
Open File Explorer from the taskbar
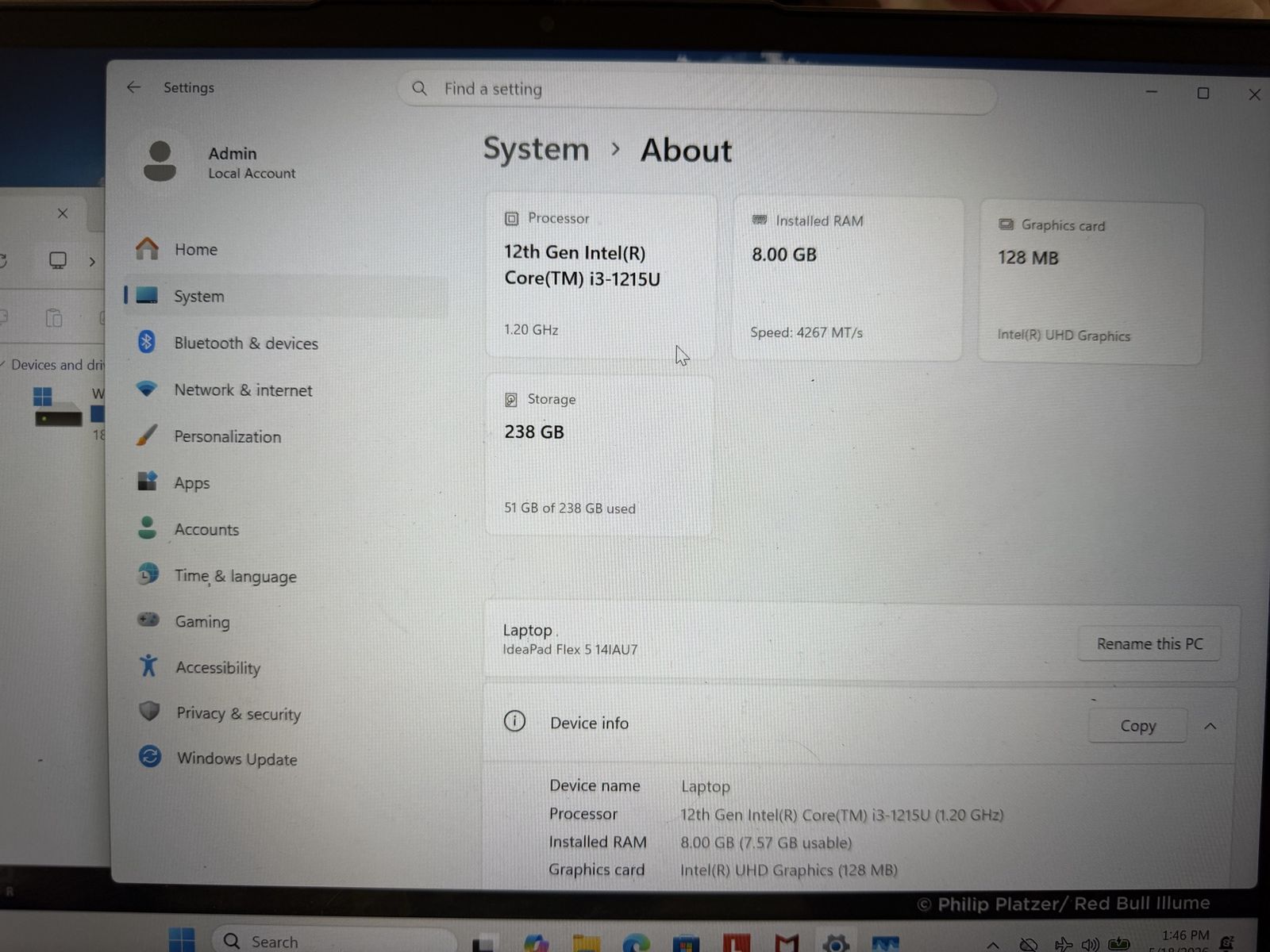point(586,942)
